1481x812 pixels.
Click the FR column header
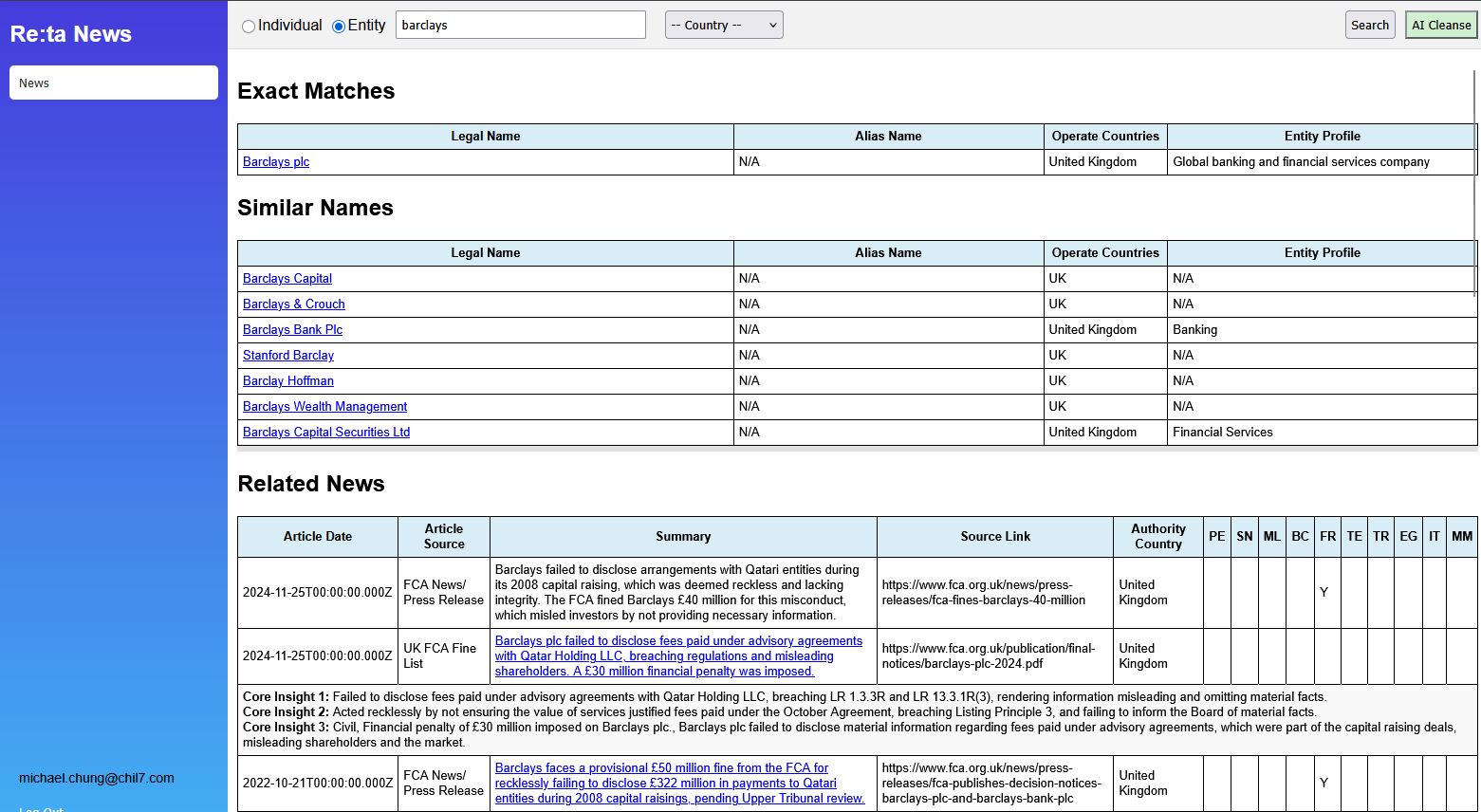coord(1328,537)
